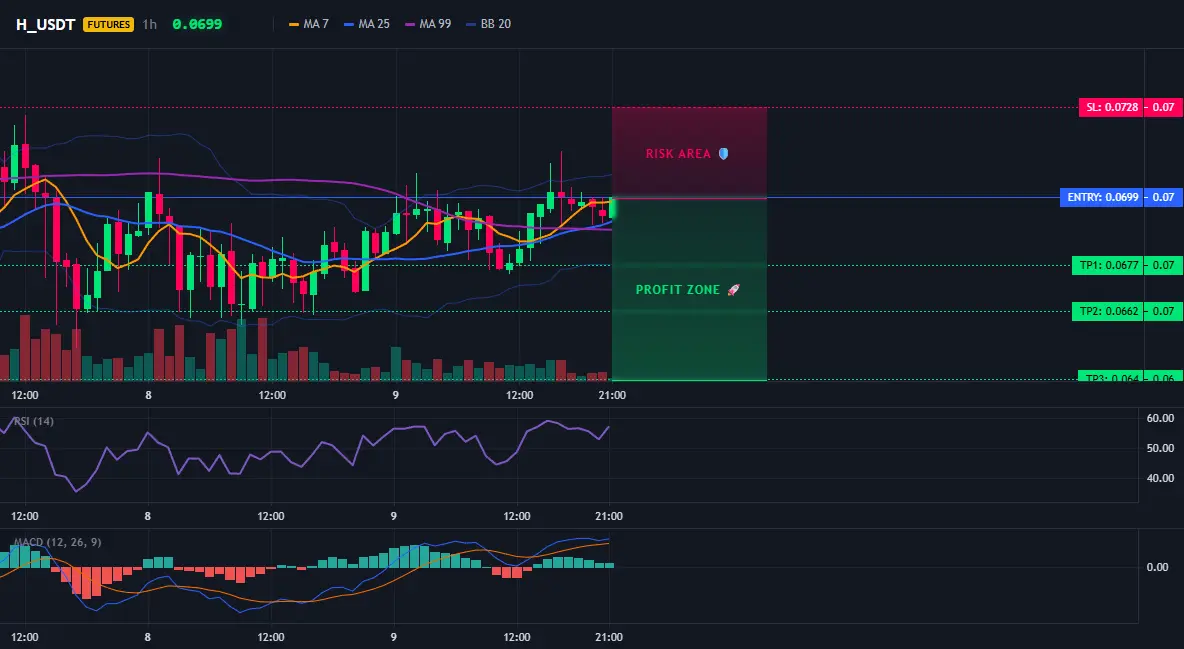Select the 1h timeframe label
This screenshot has width=1184, height=649.
click(150, 24)
